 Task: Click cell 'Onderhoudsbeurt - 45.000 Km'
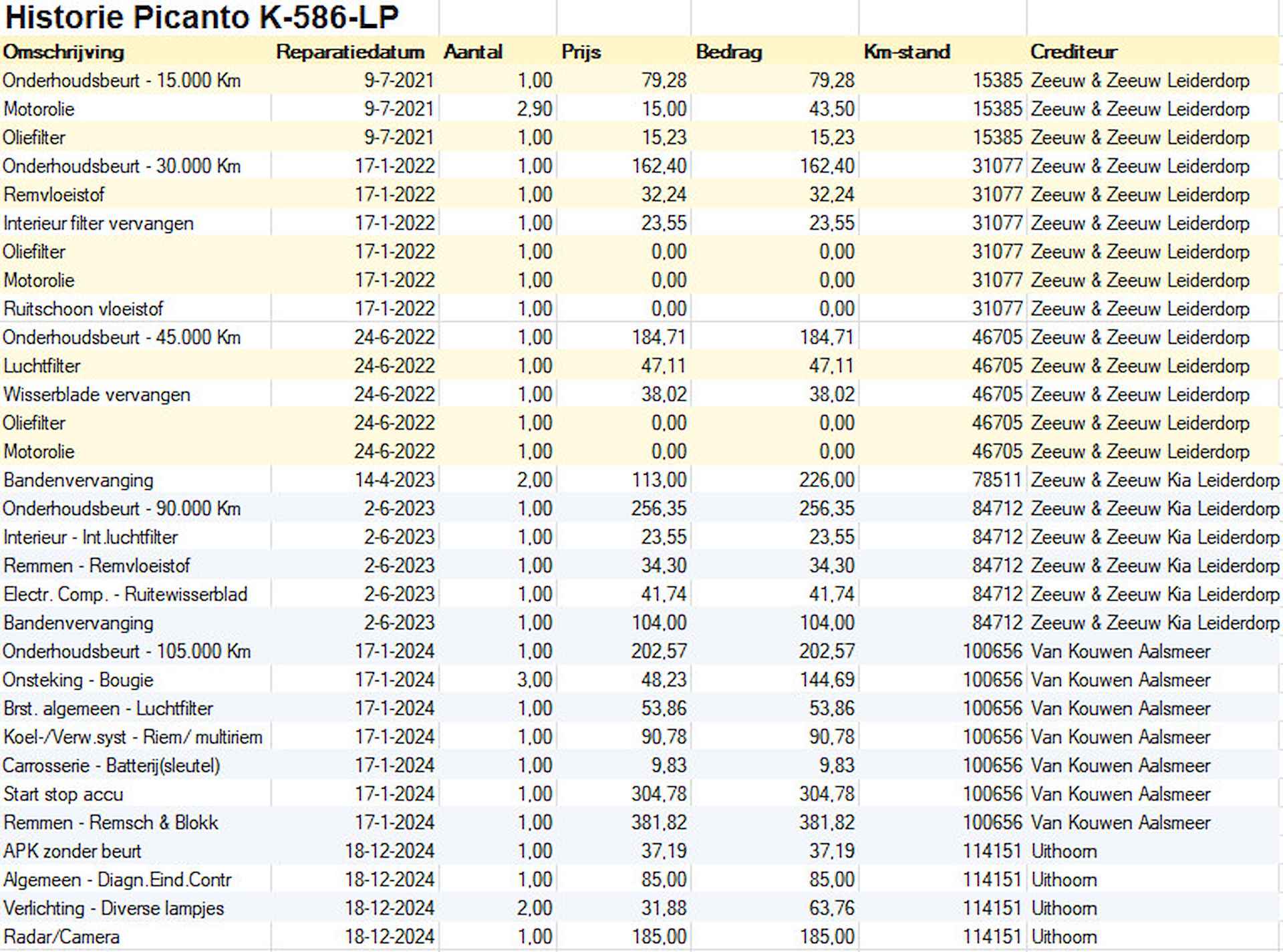[x=122, y=337]
